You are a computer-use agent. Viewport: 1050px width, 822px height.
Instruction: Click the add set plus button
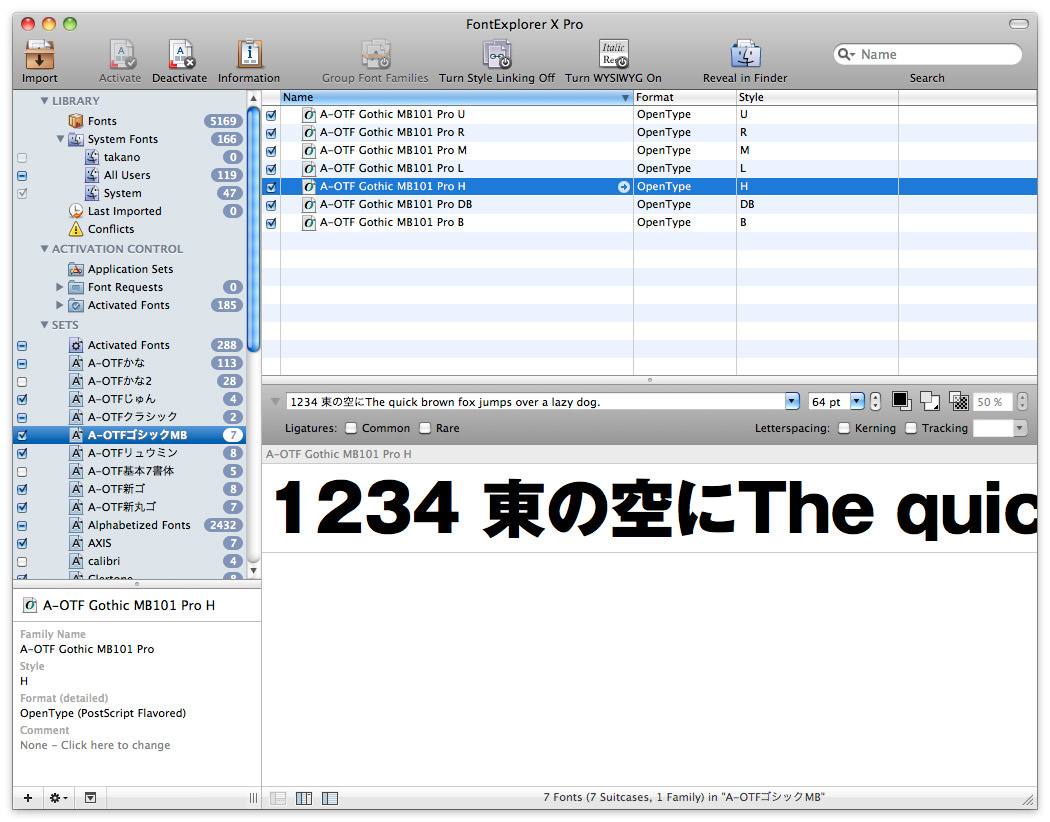point(28,797)
